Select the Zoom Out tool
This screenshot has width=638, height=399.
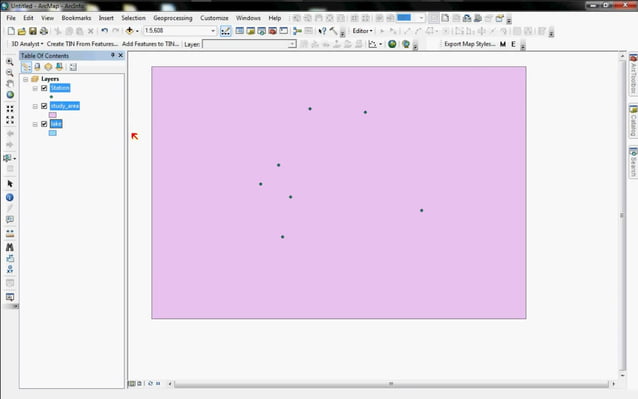[10, 73]
